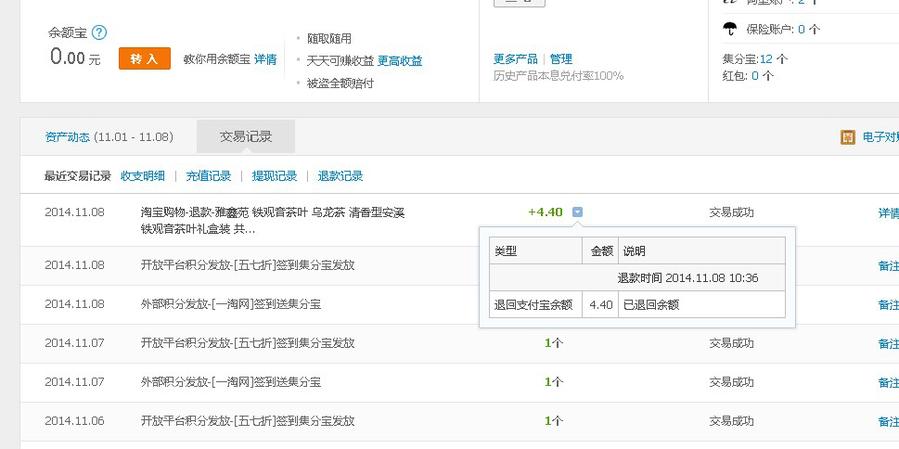Click the 历史产品本息兑付率100% text
899x449 pixels.
point(558,76)
